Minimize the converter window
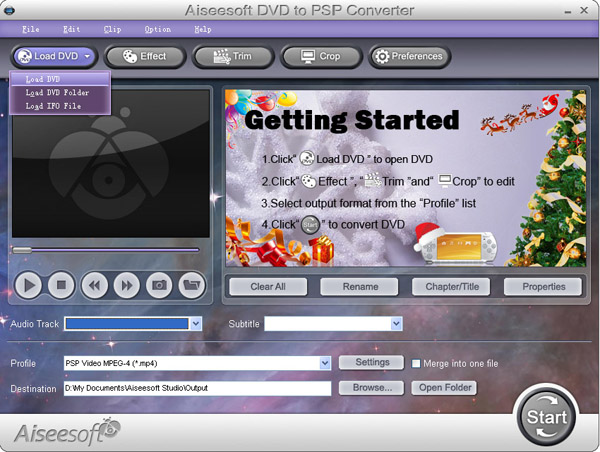Viewport: 600px width, 452px height. 568,11
